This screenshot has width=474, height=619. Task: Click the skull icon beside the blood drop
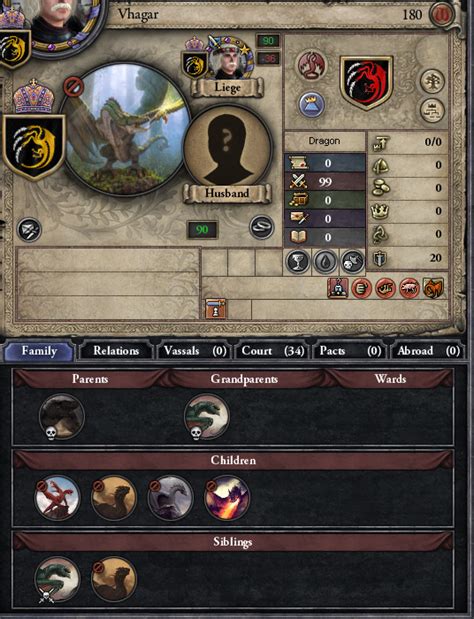(352, 261)
